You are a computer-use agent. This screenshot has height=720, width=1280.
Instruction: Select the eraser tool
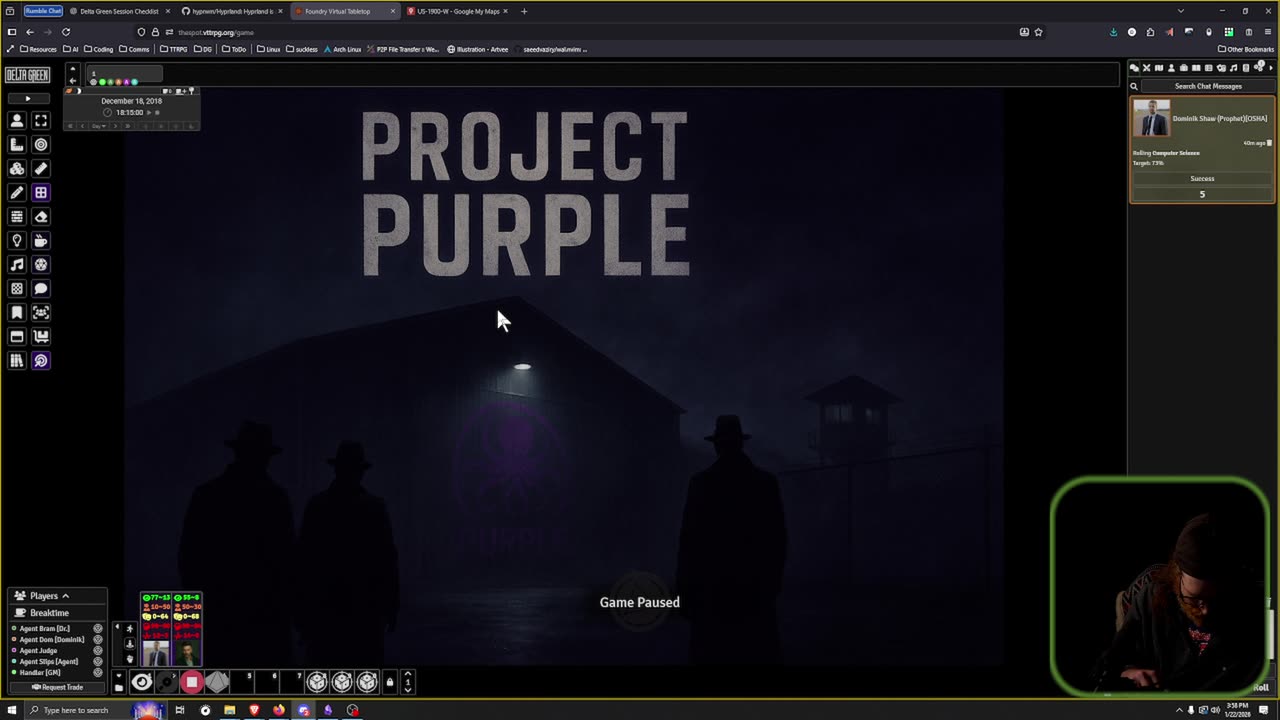pos(41,217)
